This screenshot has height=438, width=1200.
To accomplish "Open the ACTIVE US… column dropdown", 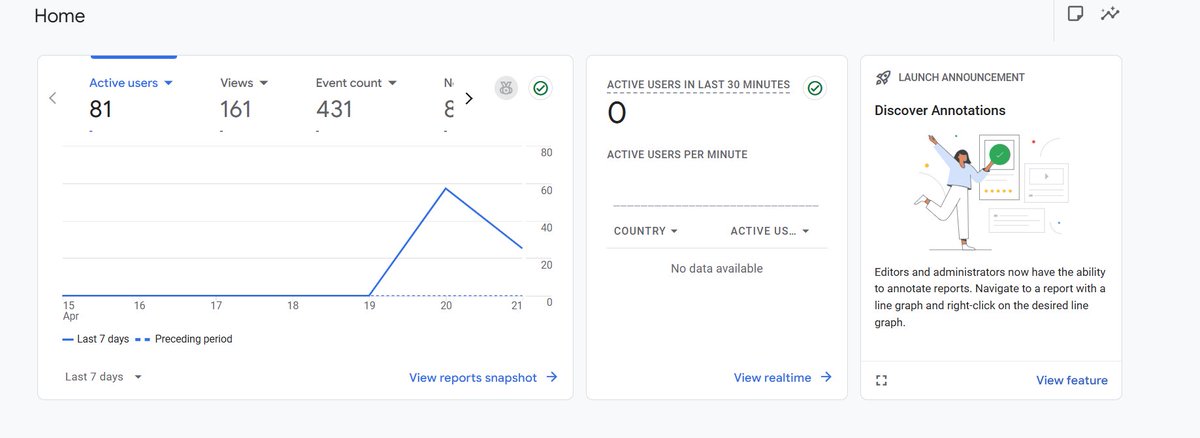I will click(x=770, y=231).
